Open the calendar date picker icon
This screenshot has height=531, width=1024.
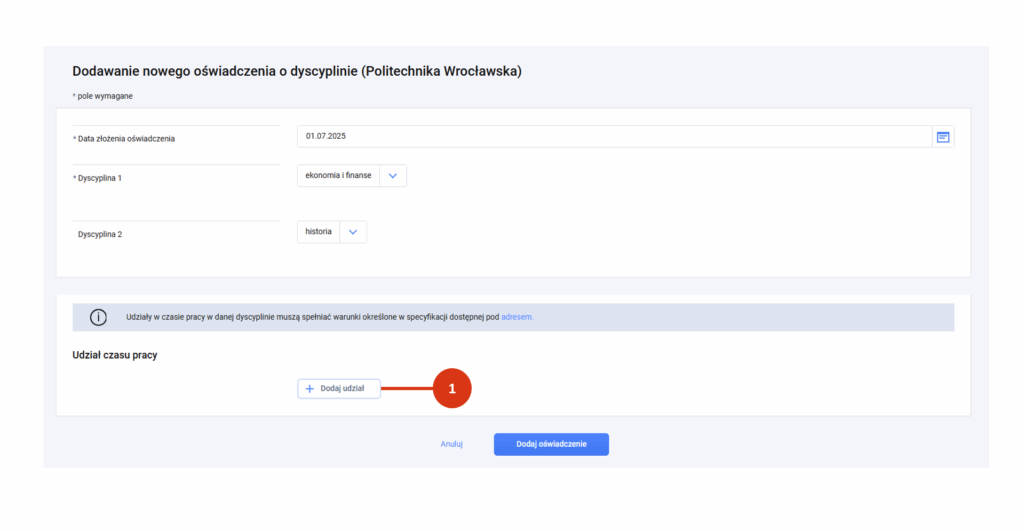(x=943, y=137)
